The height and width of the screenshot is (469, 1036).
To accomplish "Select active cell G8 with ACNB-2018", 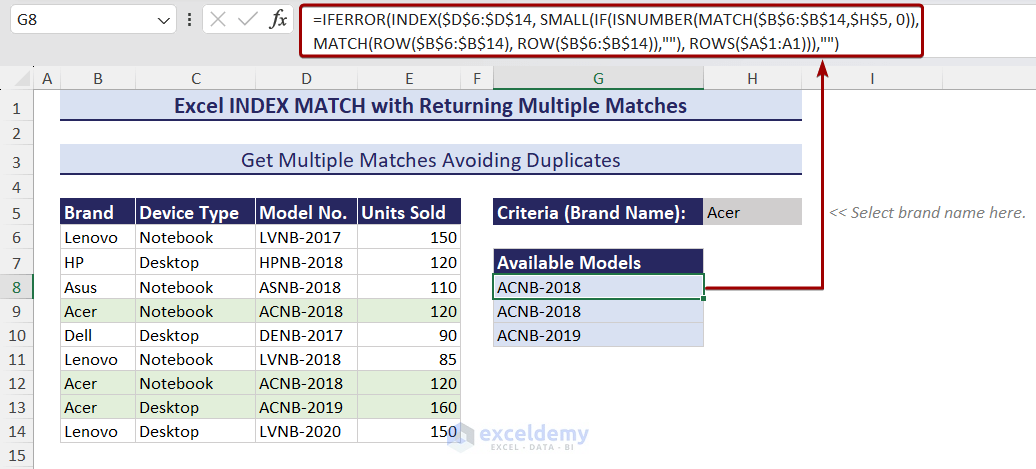I will click(598, 287).
